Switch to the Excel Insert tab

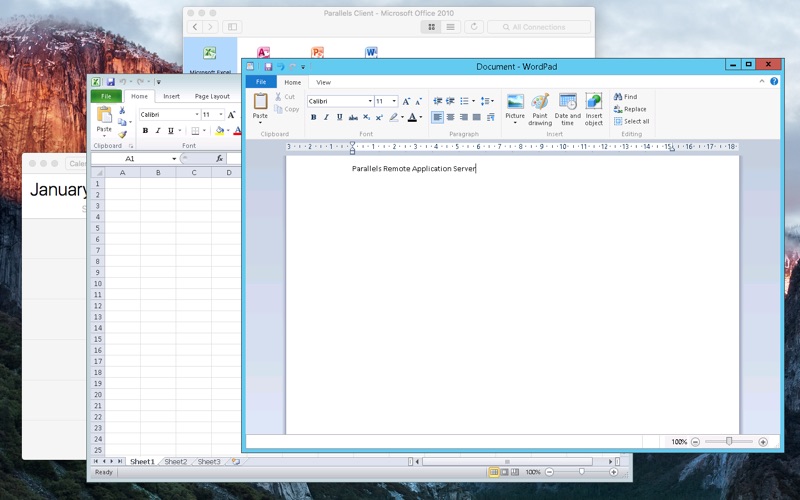coord(171,96)
